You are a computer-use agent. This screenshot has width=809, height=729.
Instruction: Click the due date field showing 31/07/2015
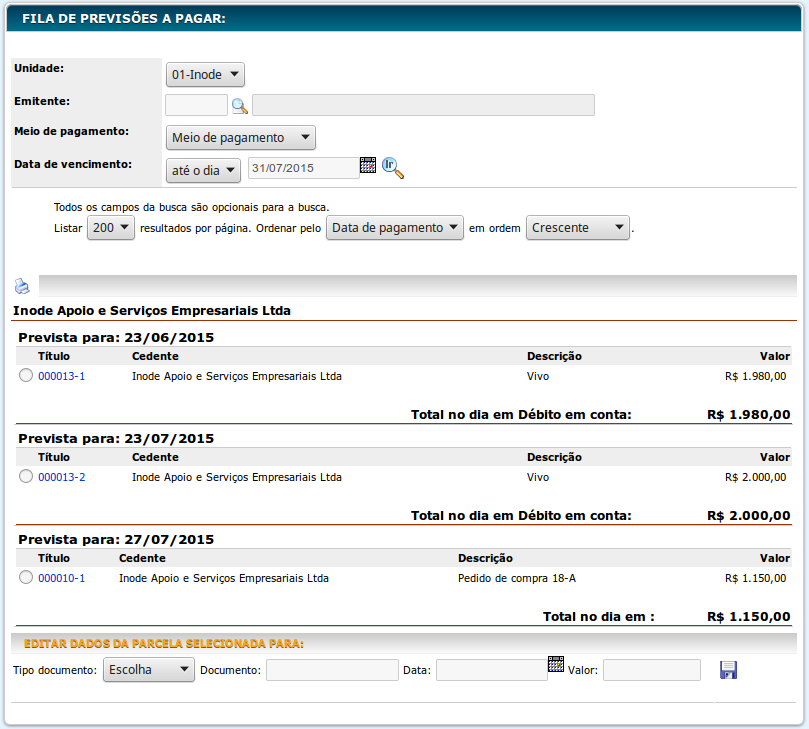click(302, 168)
